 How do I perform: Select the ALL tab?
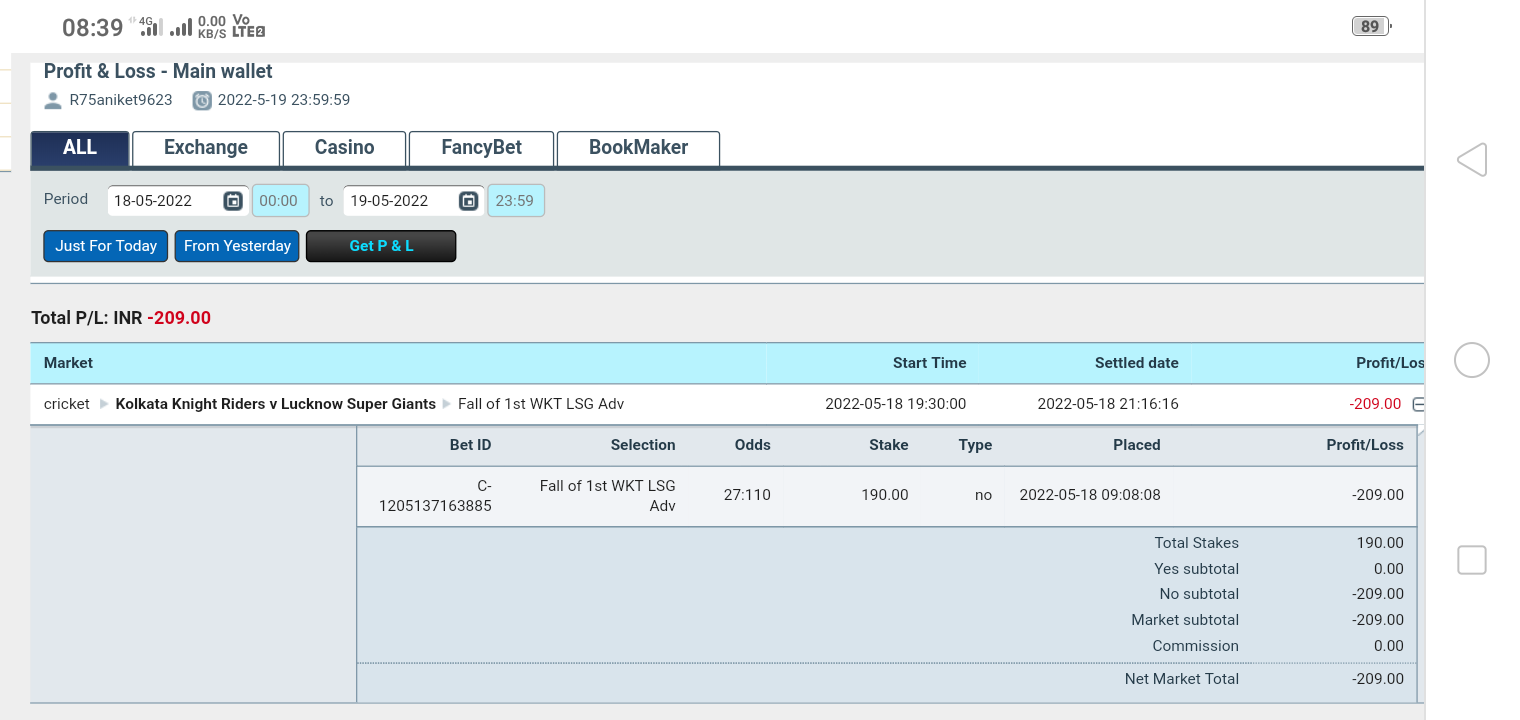coord(80,148)
